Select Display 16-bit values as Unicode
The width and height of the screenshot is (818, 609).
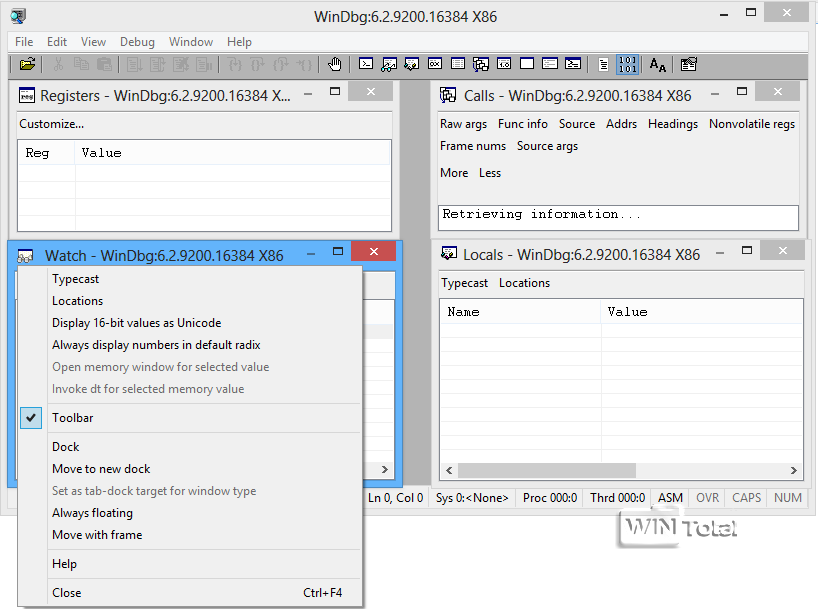(189, 323)
